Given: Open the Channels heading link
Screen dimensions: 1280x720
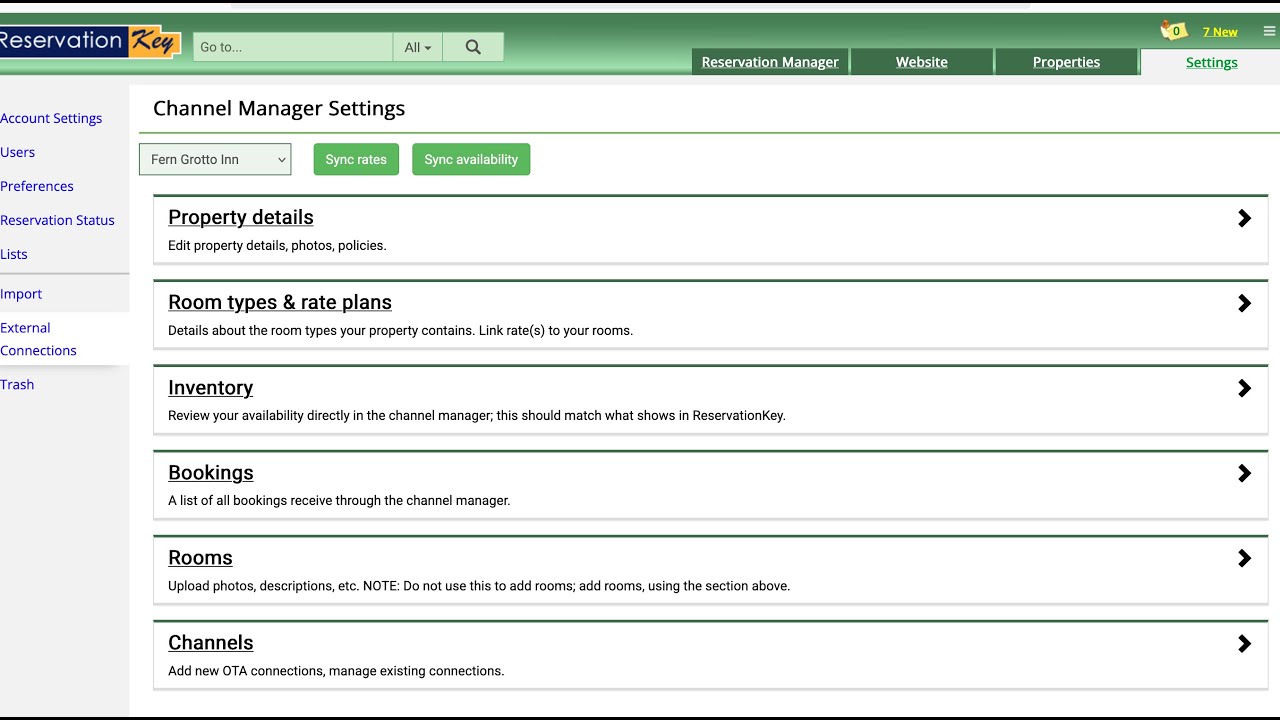Looking at the screenshot, I should tap(211, 642).
